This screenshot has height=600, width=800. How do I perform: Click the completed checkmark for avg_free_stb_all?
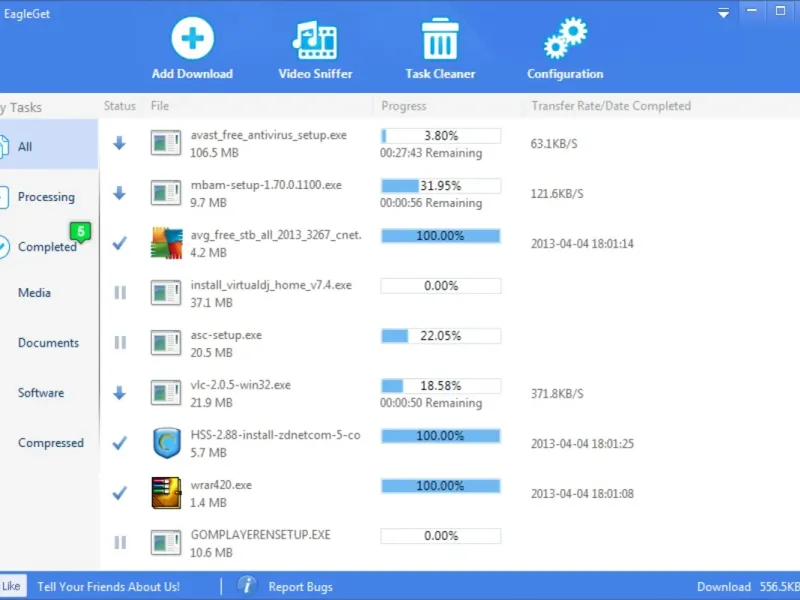coord(119,243)
